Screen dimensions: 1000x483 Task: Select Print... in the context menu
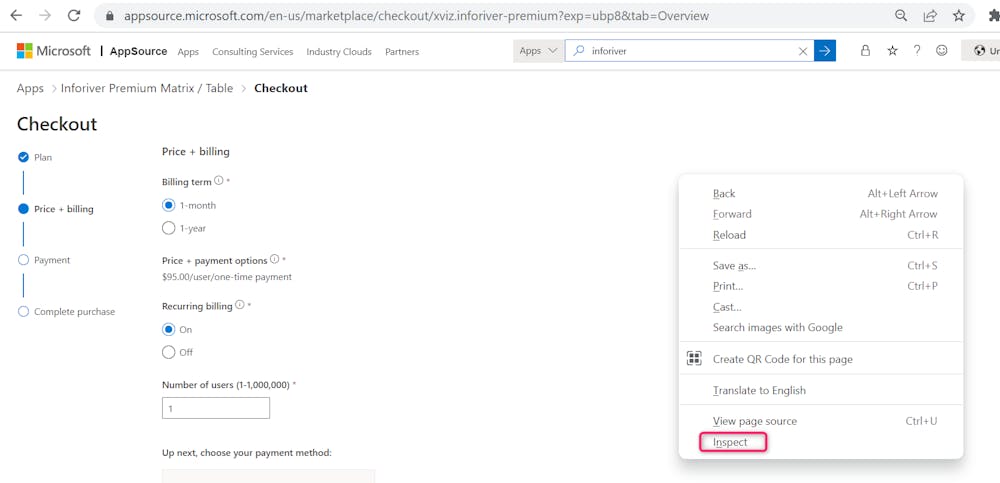pyautogui.click(x=821, y=286)
